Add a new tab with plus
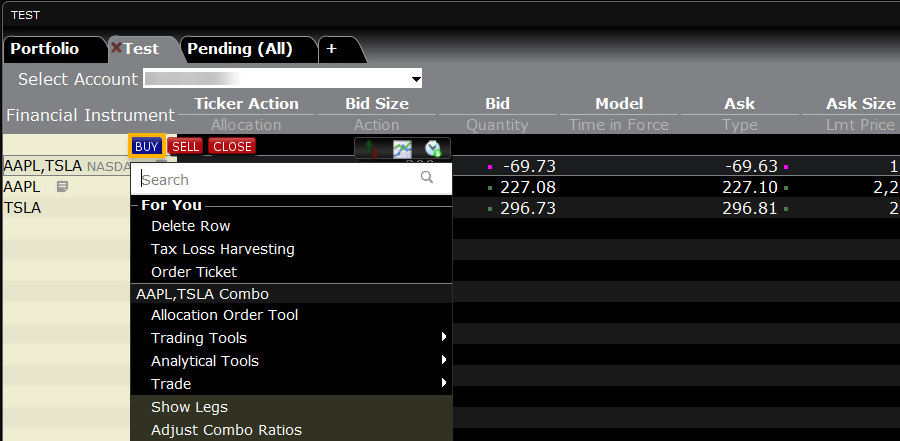This screenshot has width=900, height=441. pyautogui.click(x=331, y=48)
